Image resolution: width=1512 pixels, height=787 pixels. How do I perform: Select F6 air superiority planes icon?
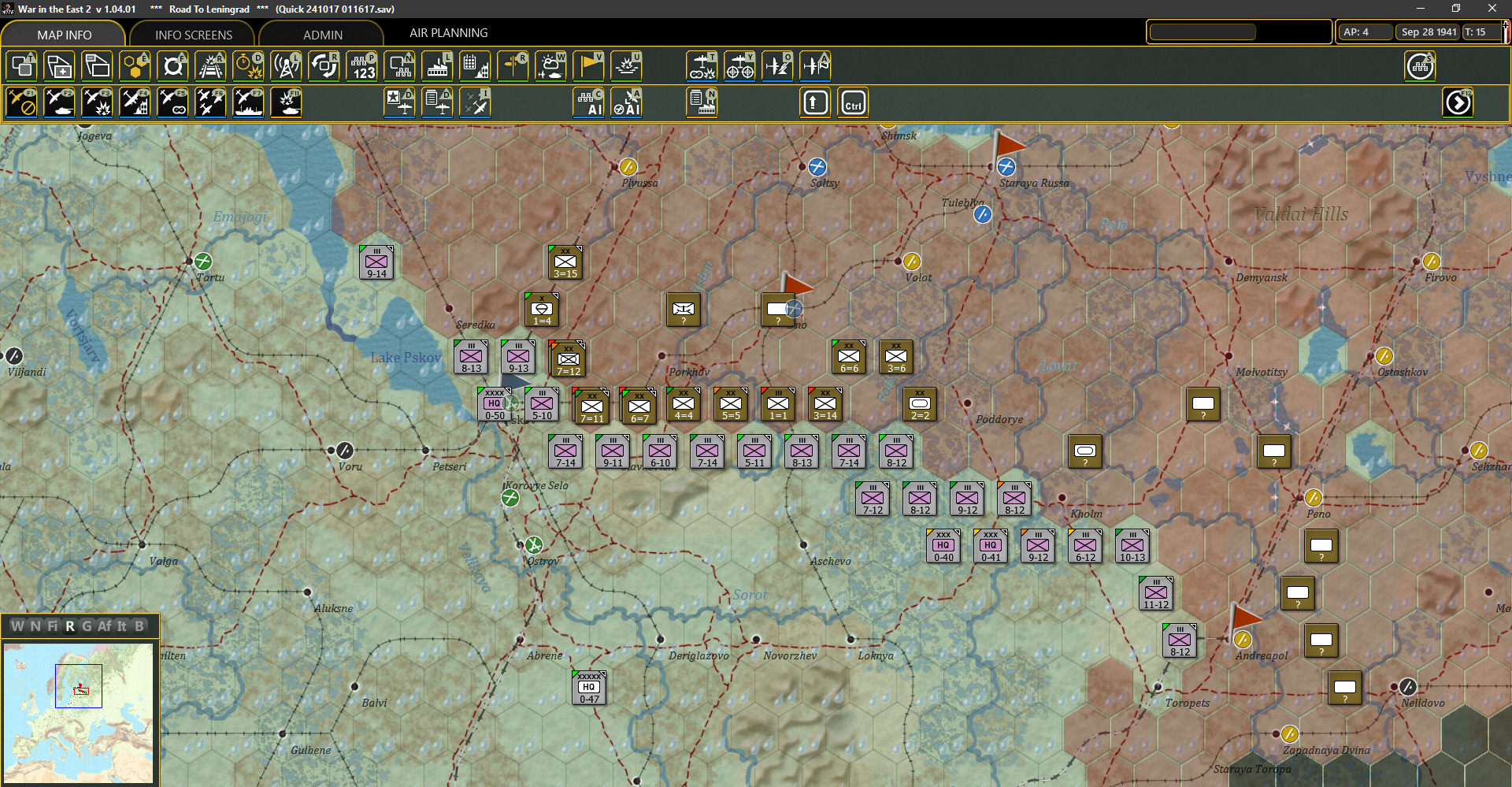pos(211,102)
